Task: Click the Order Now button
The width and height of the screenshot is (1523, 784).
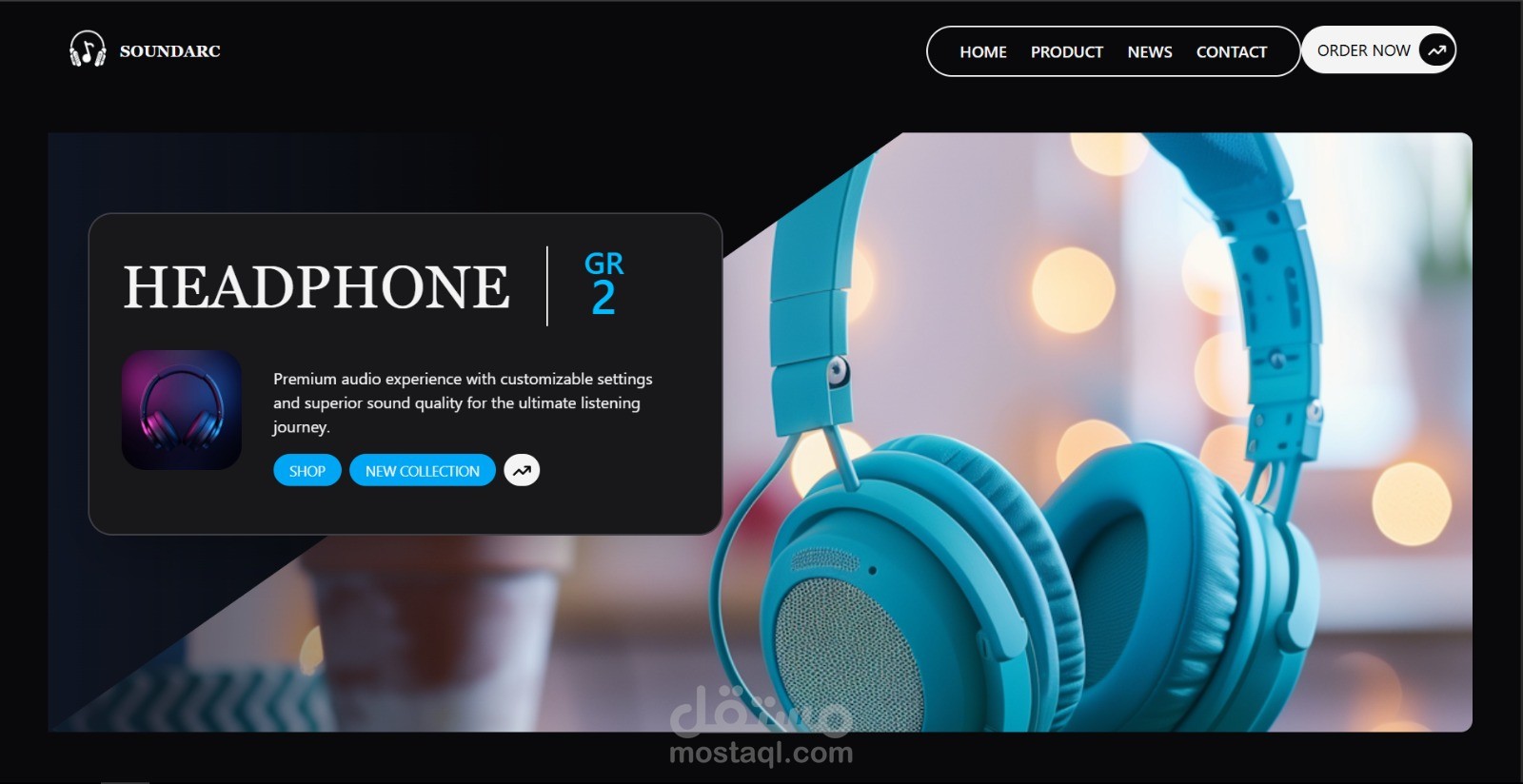Action: 1378,50
